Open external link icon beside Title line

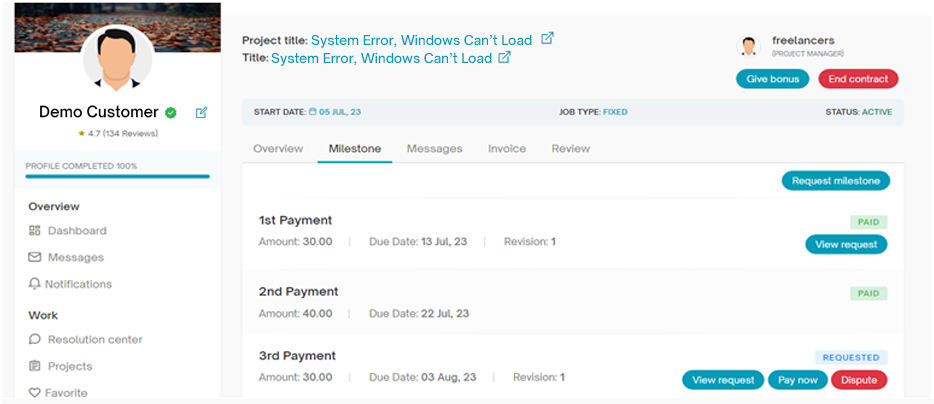(x=505, y=58)
